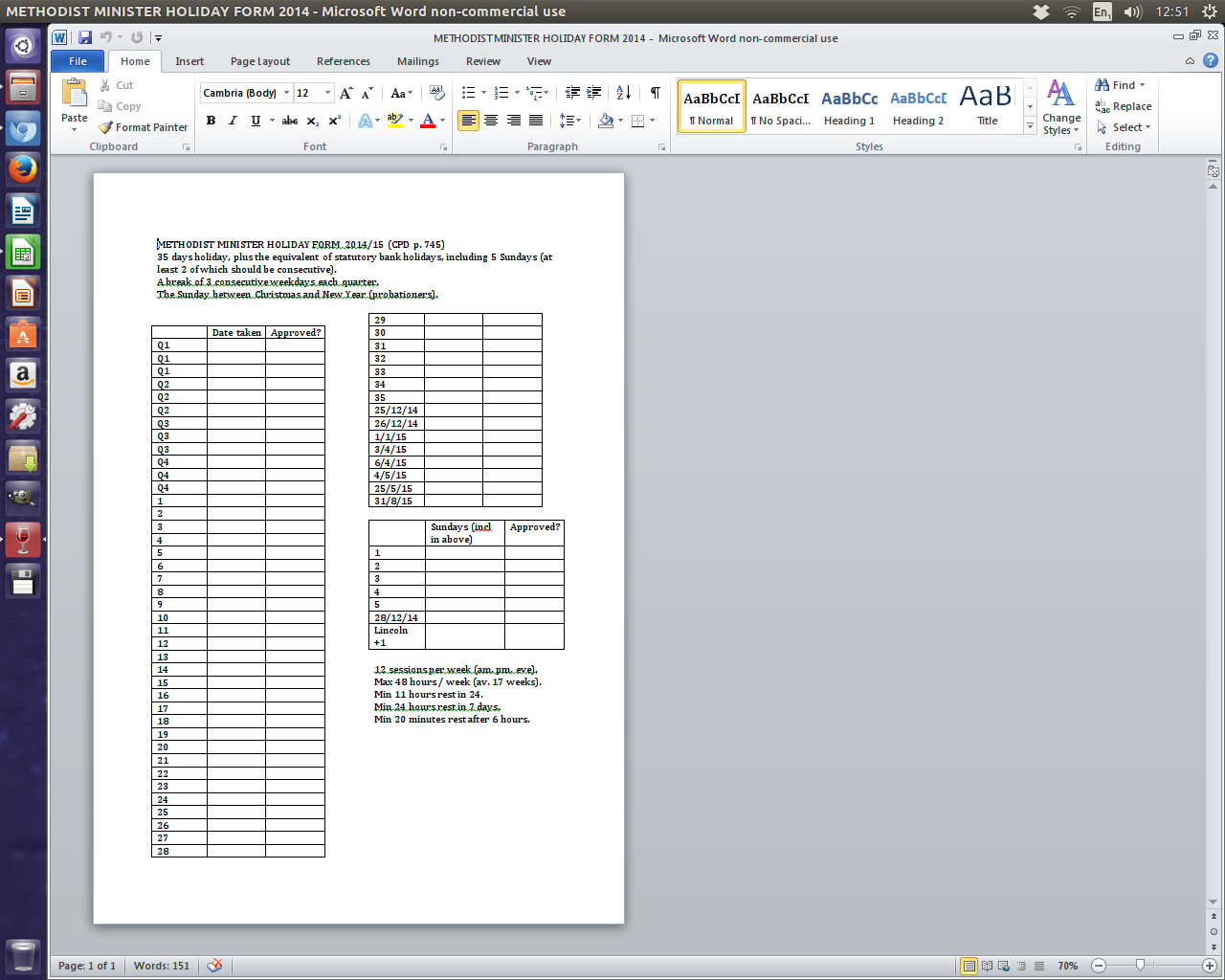Image resolution: width=1225 pixels, height=980 pixels.
Task: Open Amazon from the Ubuntu launcher
Action: (23, 375)
